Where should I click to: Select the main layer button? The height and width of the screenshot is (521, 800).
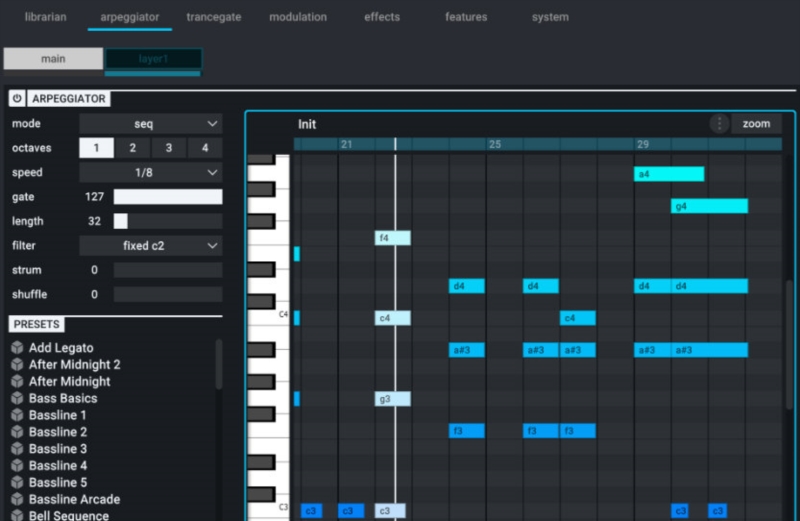click(x=53, y=59)
